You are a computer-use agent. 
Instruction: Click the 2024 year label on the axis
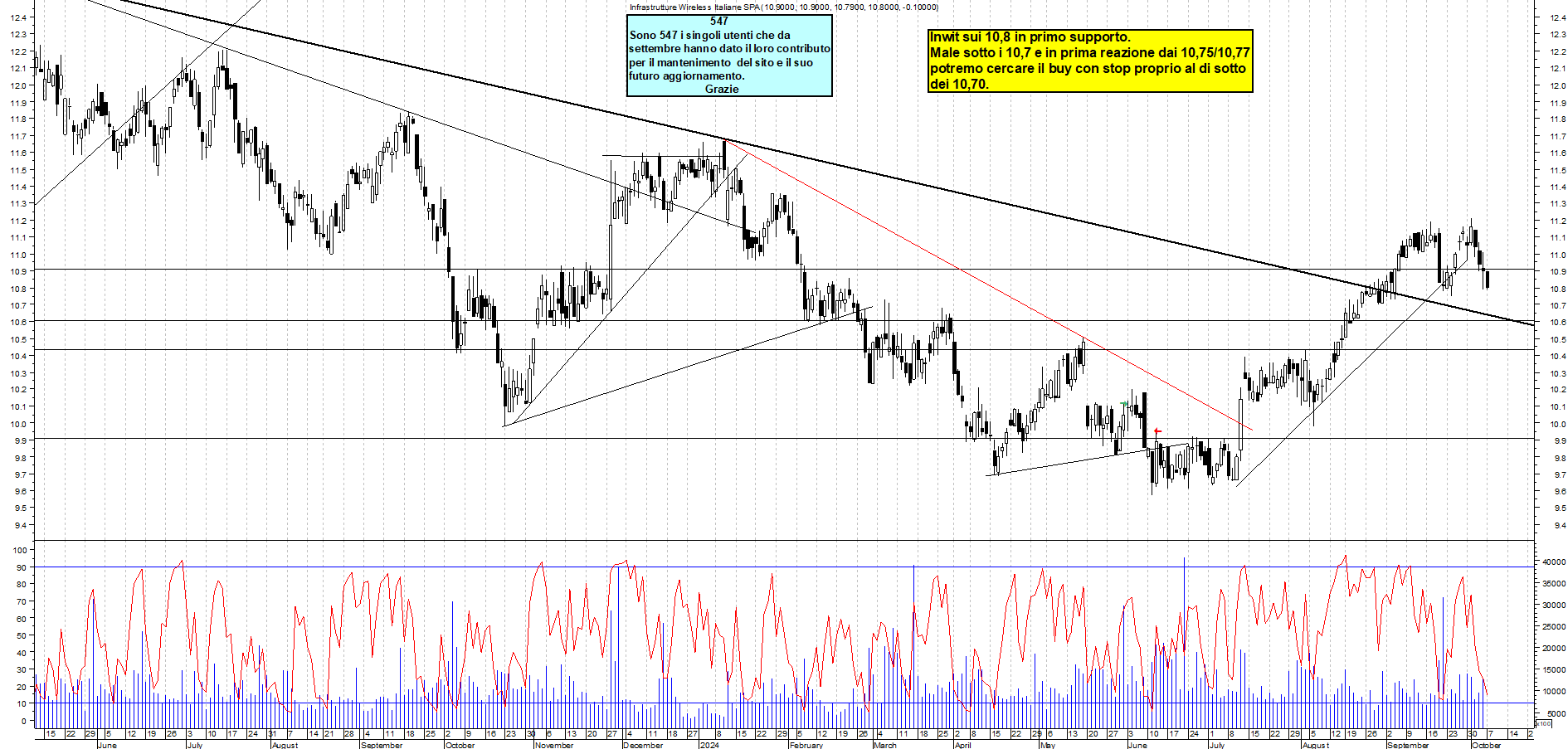[709, 745]
